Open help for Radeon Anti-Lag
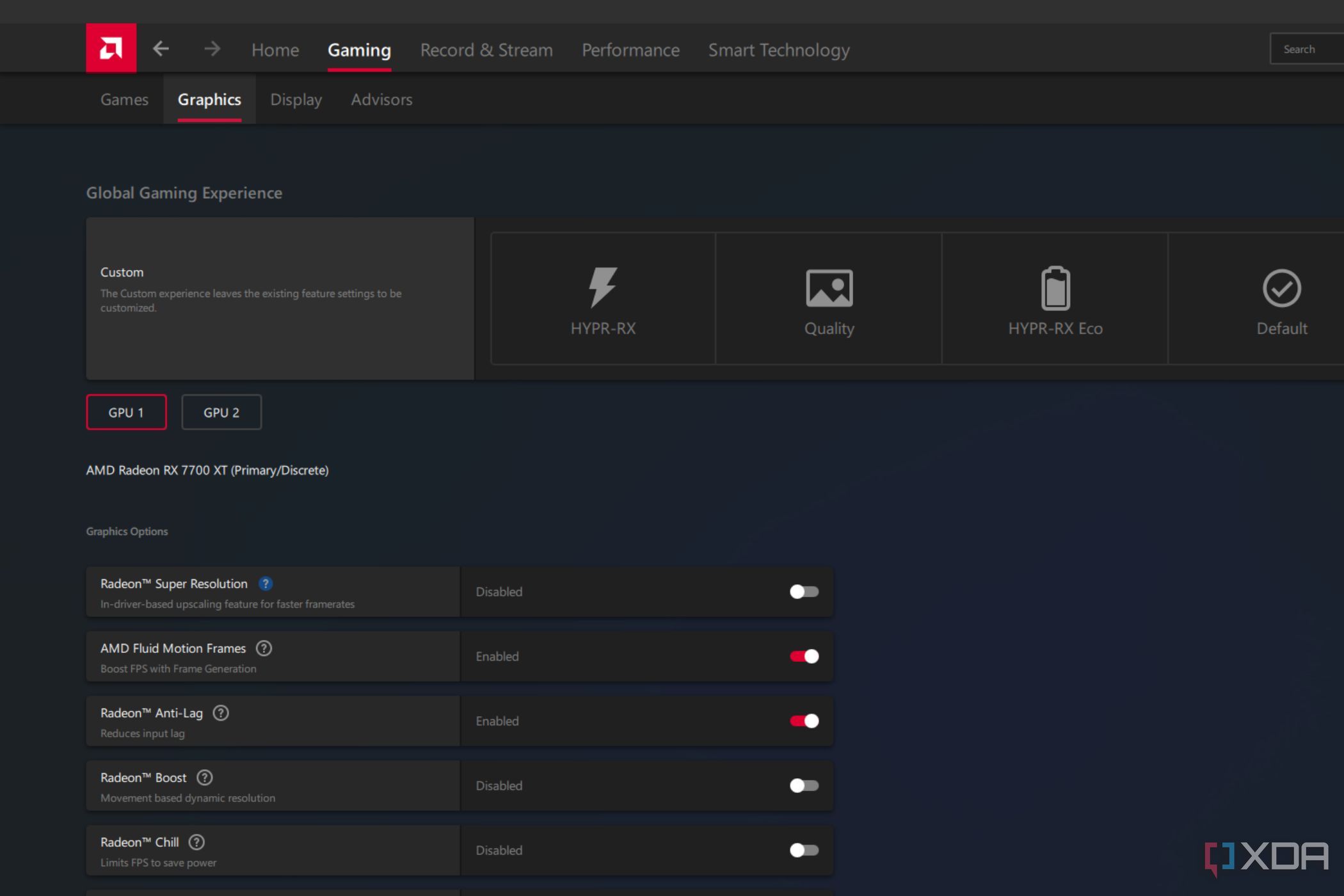 (221, 713)
